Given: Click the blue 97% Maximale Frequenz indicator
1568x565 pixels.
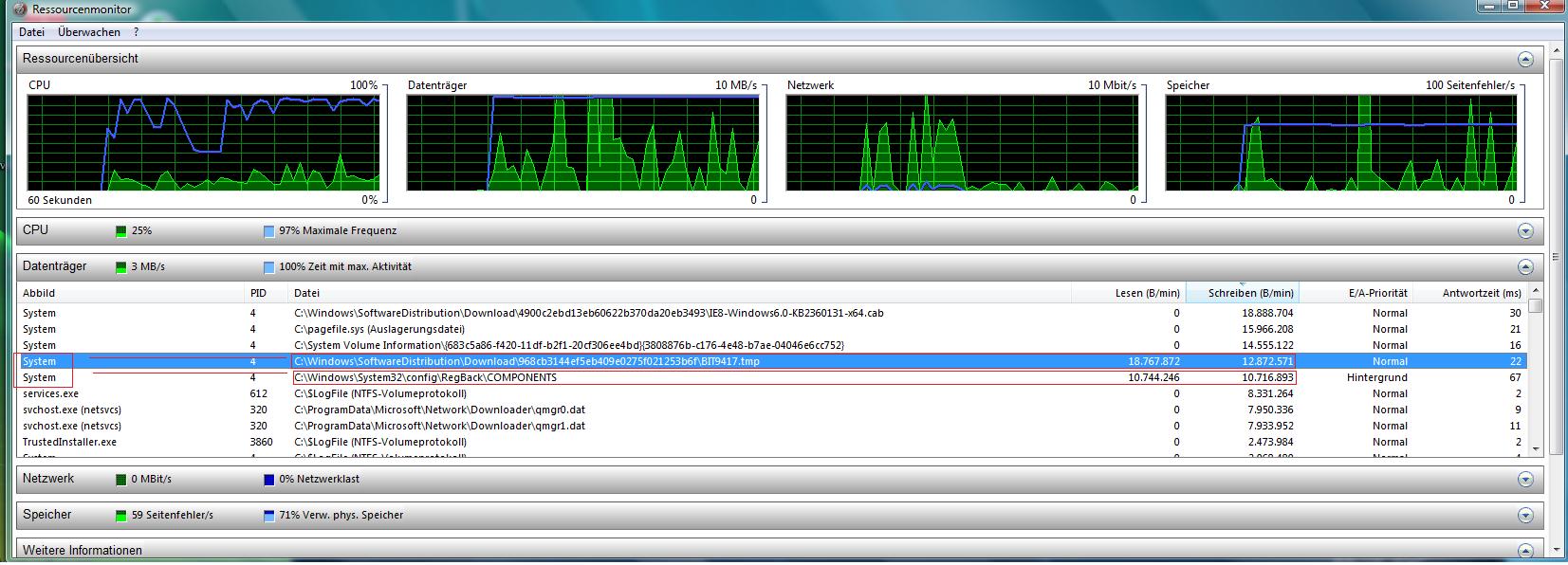Looking at the screenshot, I should point(269,231).
